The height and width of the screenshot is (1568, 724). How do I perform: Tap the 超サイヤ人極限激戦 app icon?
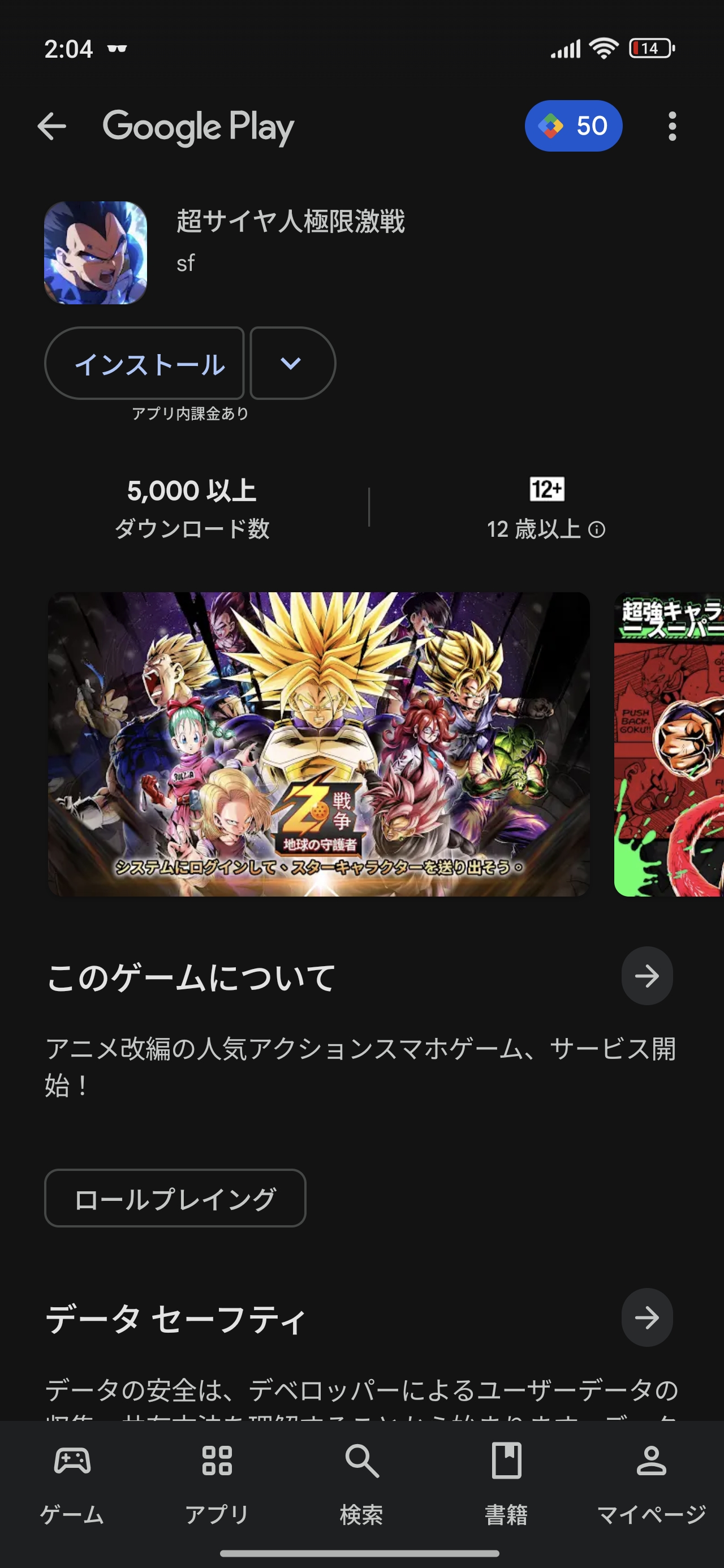coord(96,253)
